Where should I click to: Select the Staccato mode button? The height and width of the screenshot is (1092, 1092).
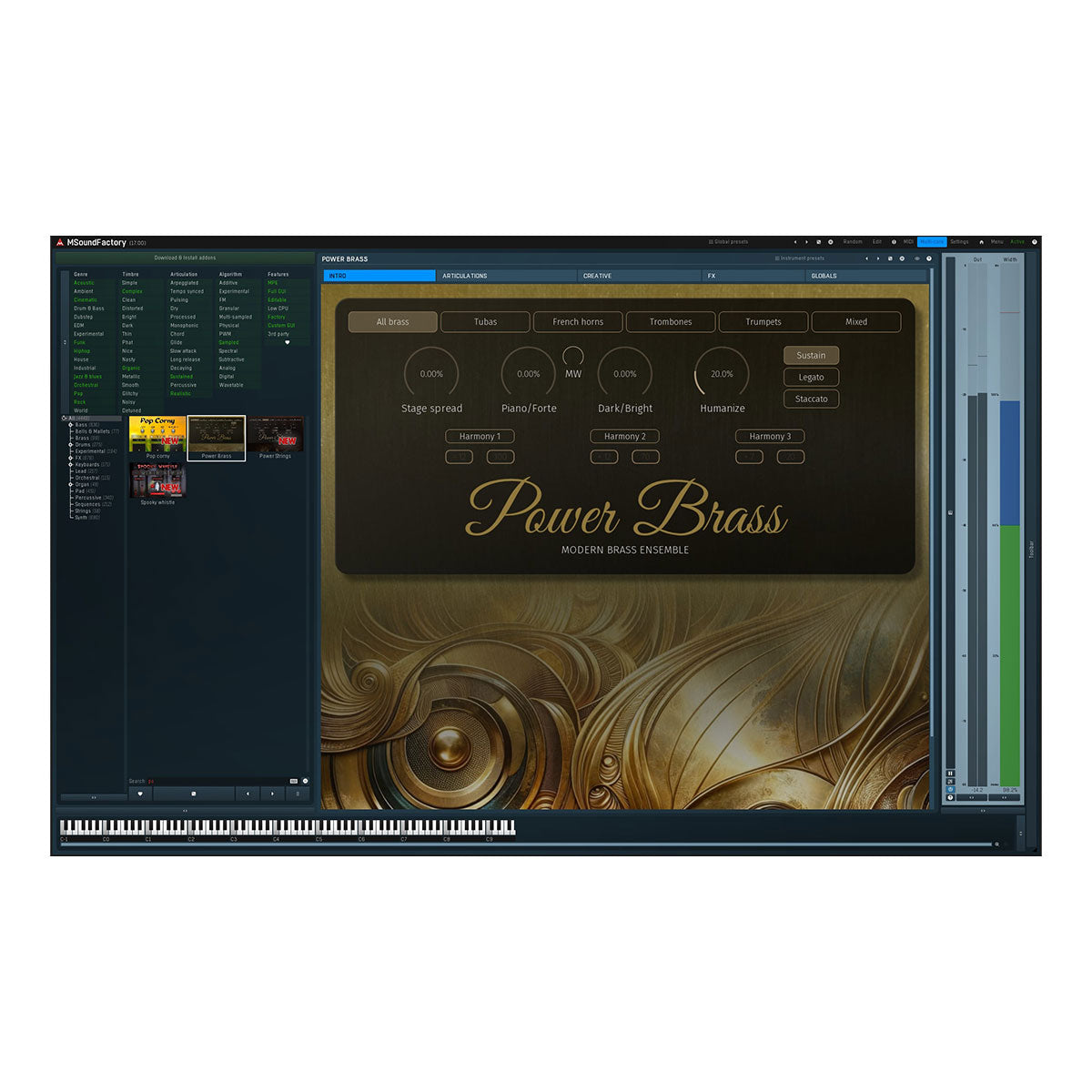click(811, 399)
